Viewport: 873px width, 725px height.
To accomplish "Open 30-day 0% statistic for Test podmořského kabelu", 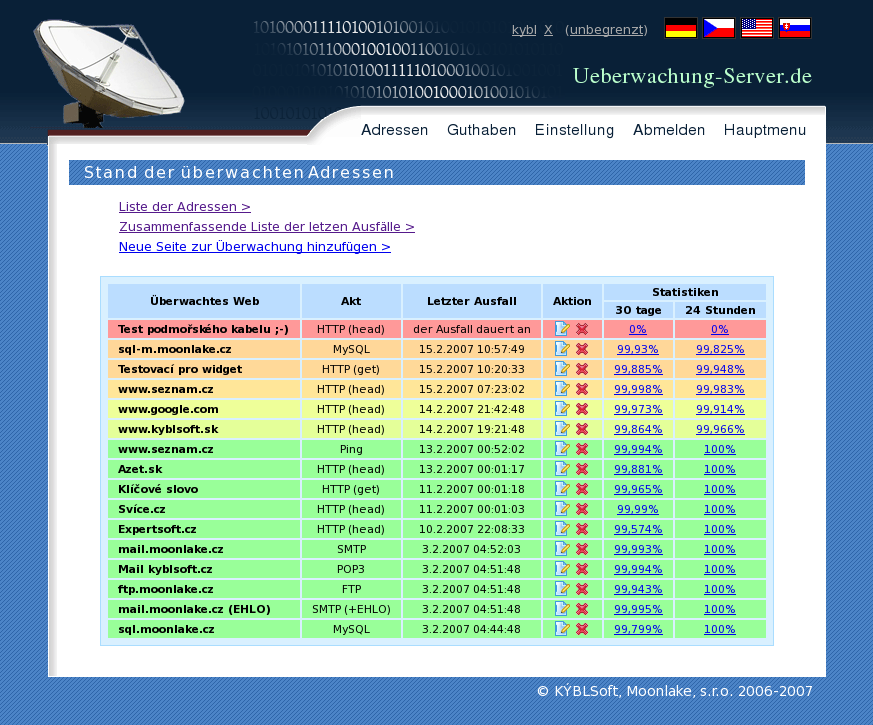I will coord(637,329).
